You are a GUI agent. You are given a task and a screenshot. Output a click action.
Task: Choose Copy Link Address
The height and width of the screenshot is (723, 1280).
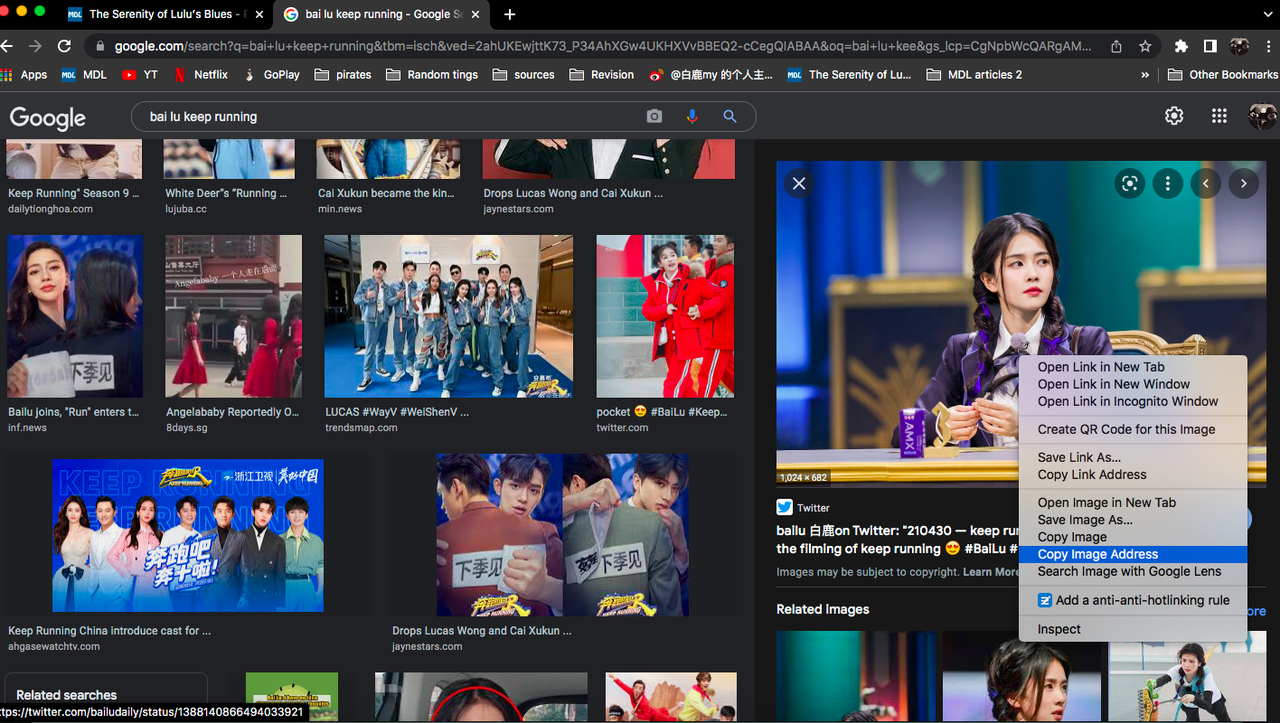point(1092,474)
